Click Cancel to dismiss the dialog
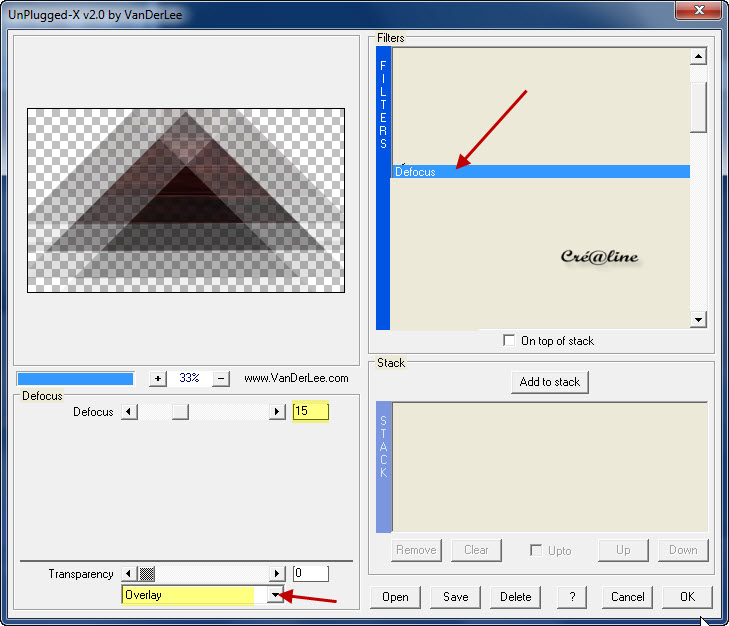 pos(627,597)
